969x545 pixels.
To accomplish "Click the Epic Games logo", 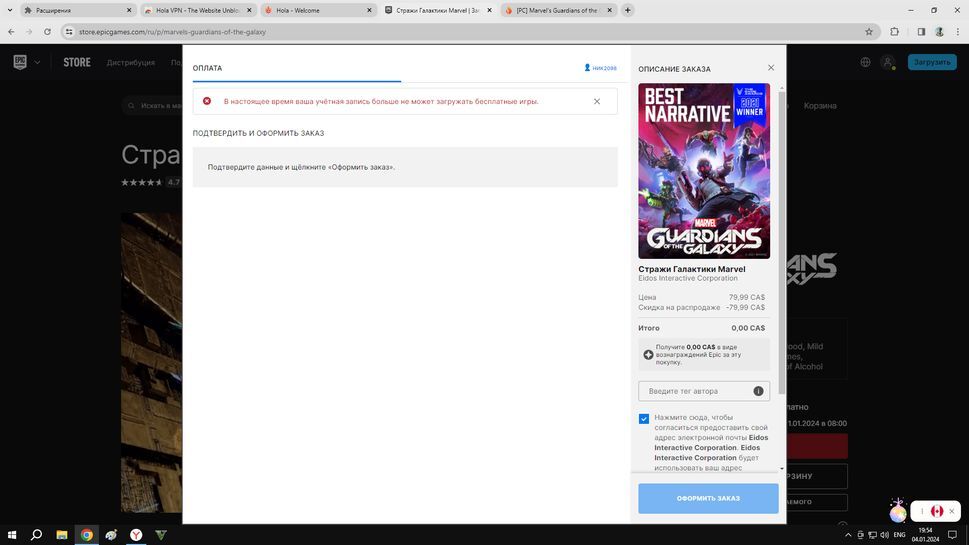I will coord(20,62).
